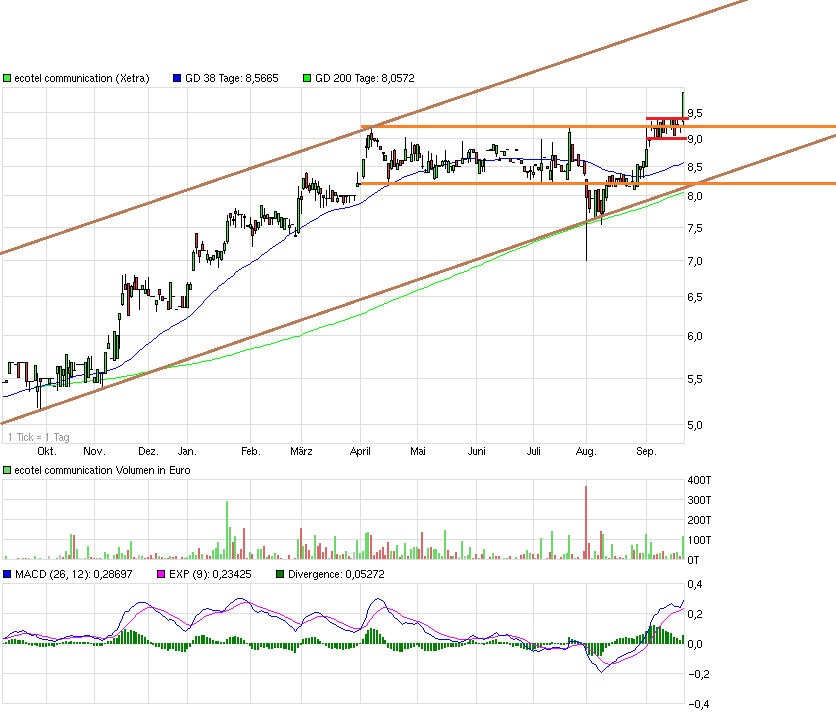
Task: Click the '1 Tick = 1 Tag' note
Action: 38,437
